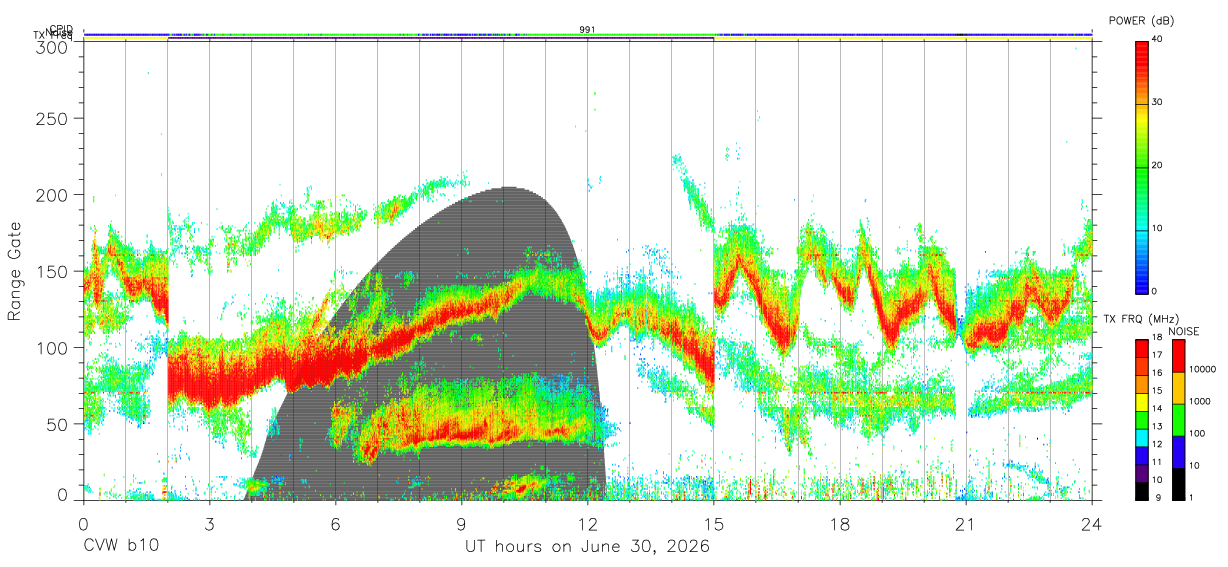Viewport: 1228px width, 567px height.
Task: Click the 17 label on the TX FRQ scale
Action: point(1158,356)
